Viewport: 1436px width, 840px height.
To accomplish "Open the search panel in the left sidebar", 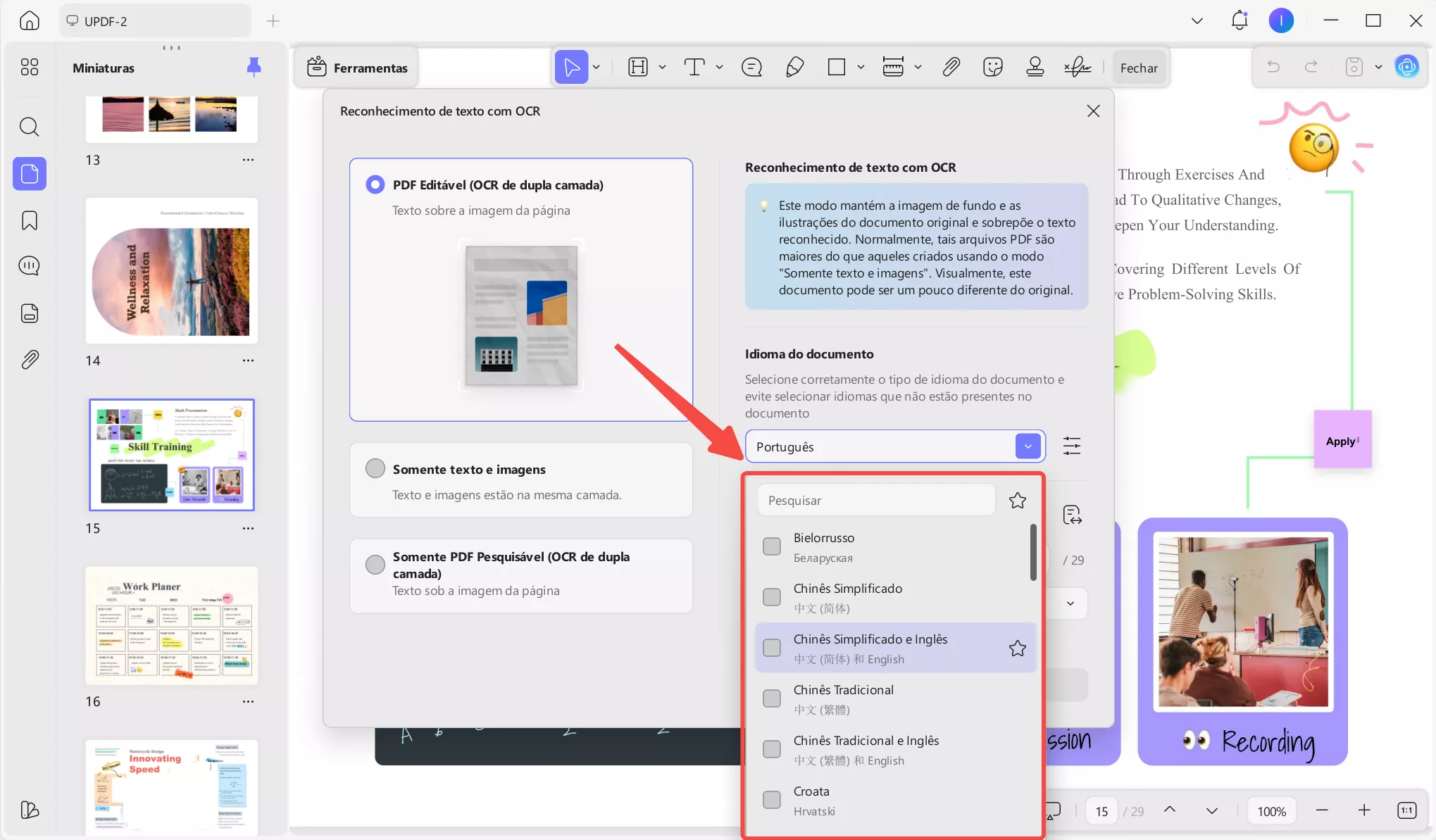I will tap(29, 127).
